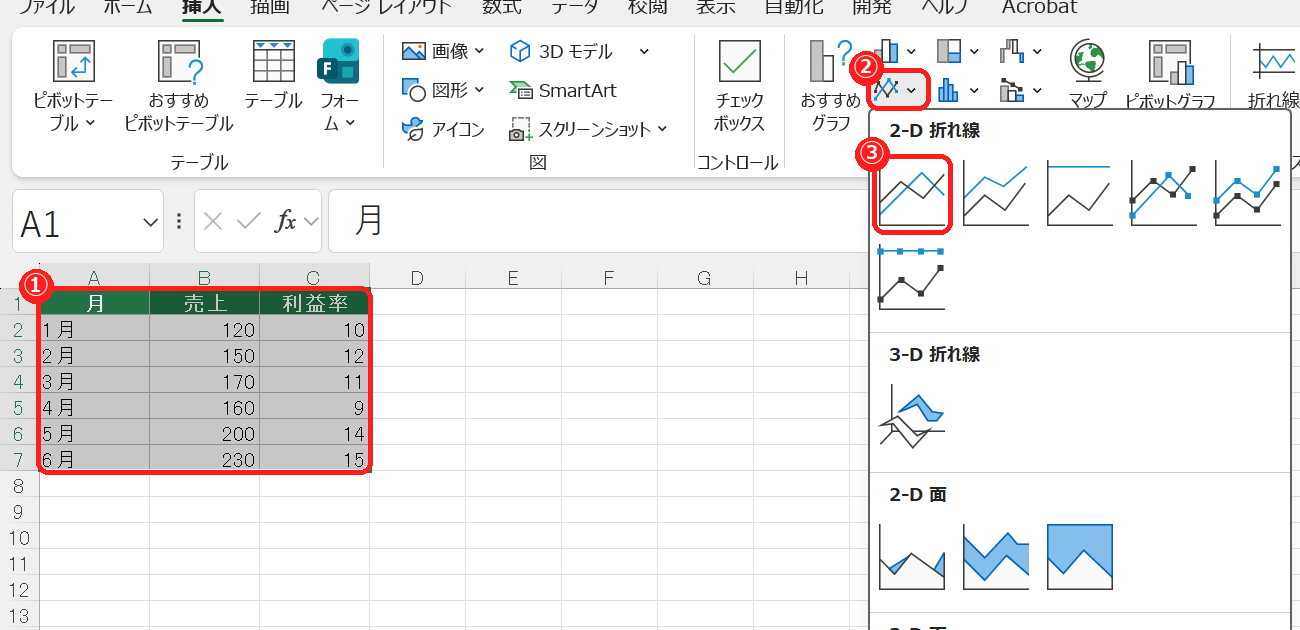Click the column chart icon
Image resolution: width=1300 pixels, height=630 pixels.
pyautogui.click(x=888, y=51)
